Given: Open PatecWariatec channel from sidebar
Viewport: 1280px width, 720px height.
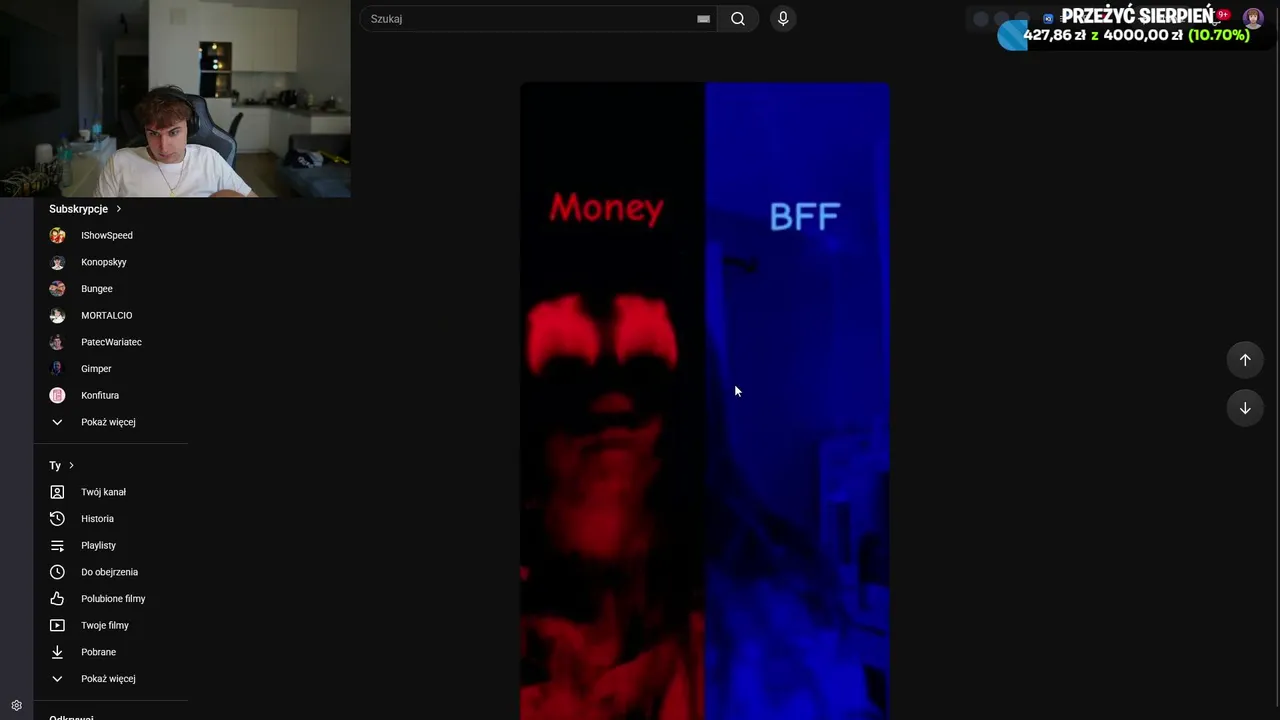Looking at the screenshot, I should pos(110,342).
